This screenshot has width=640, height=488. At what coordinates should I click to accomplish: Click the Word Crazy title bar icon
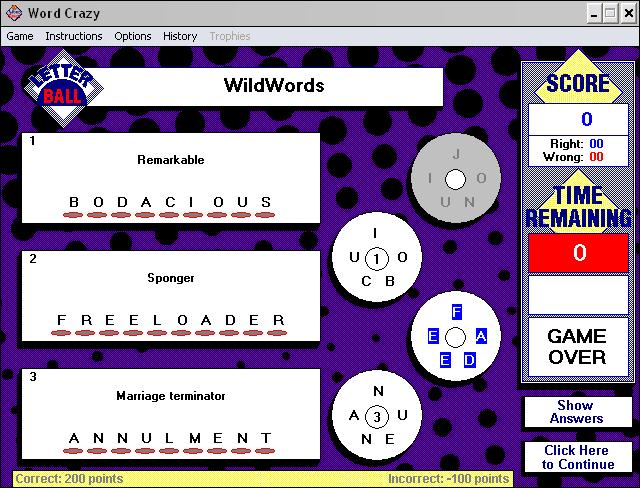click(x=14, y=13)
